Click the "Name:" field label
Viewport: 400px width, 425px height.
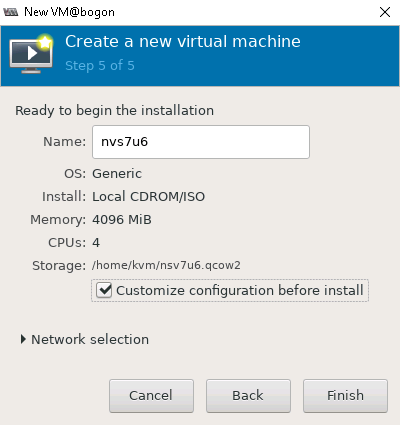tap(65, 142)
